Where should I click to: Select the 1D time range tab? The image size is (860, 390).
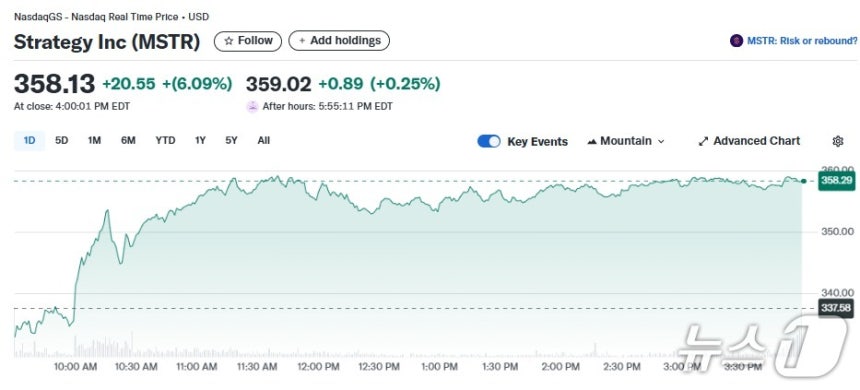coord(29,140)
